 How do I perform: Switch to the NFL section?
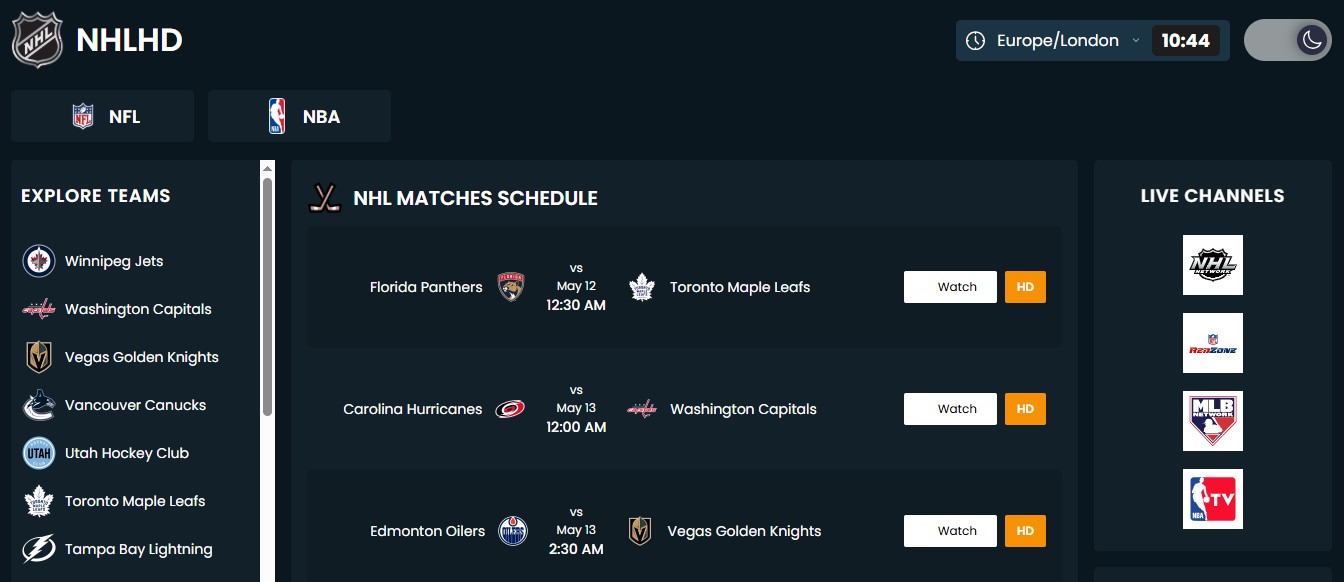tap(103, 116)
